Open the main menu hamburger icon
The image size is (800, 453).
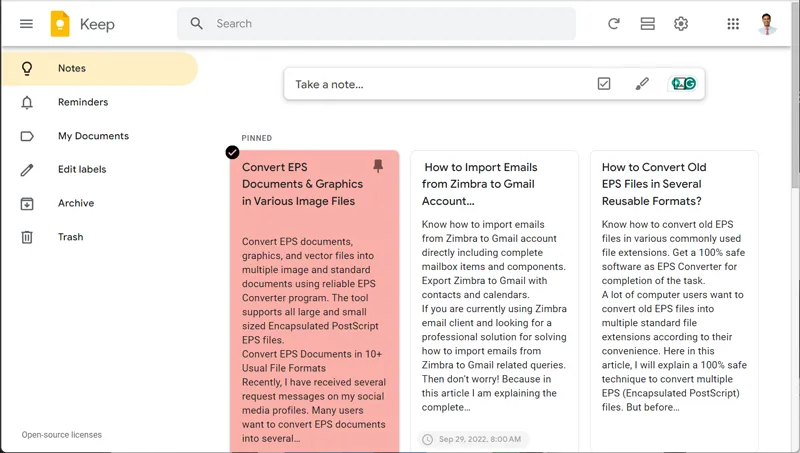coord(26,24)
